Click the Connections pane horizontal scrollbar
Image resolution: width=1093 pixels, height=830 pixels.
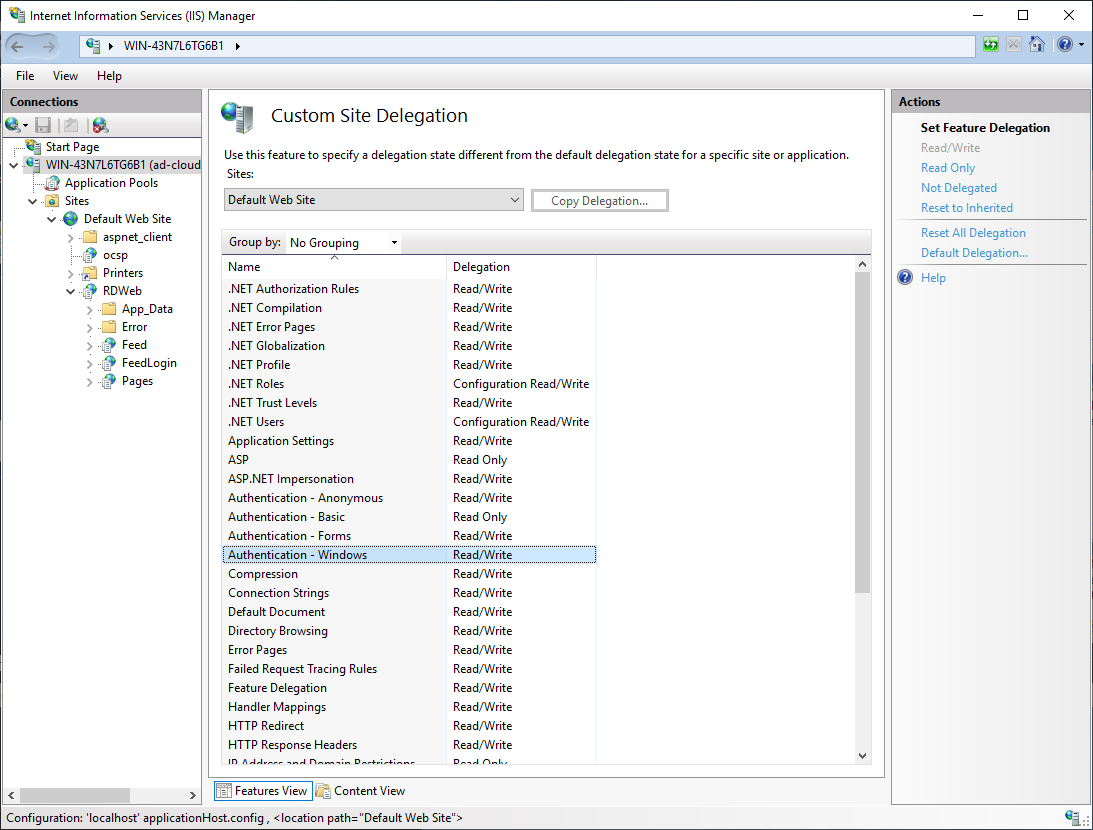coord(75,795)
